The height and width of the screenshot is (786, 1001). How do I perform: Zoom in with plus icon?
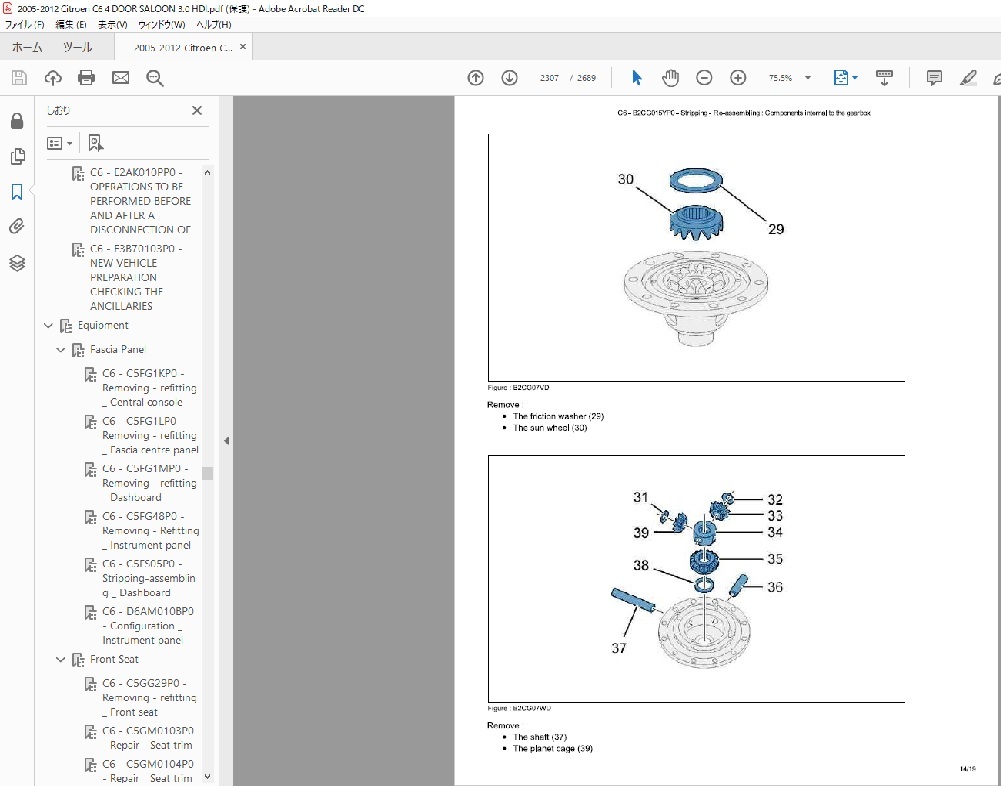click(738, 78)
